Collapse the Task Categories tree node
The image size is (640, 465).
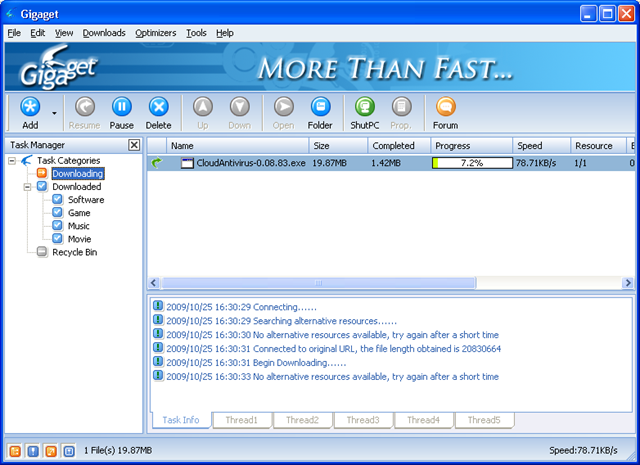(12, 160)
